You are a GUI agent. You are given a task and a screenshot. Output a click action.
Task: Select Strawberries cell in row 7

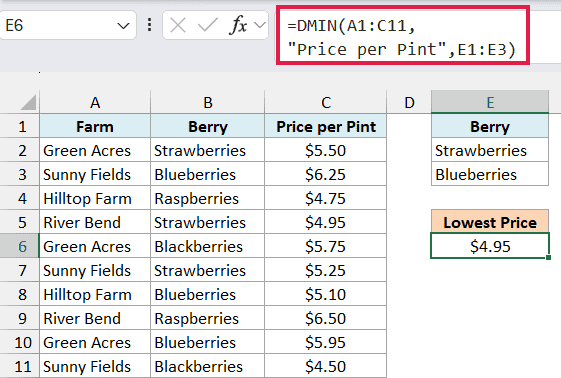(208, 270)
